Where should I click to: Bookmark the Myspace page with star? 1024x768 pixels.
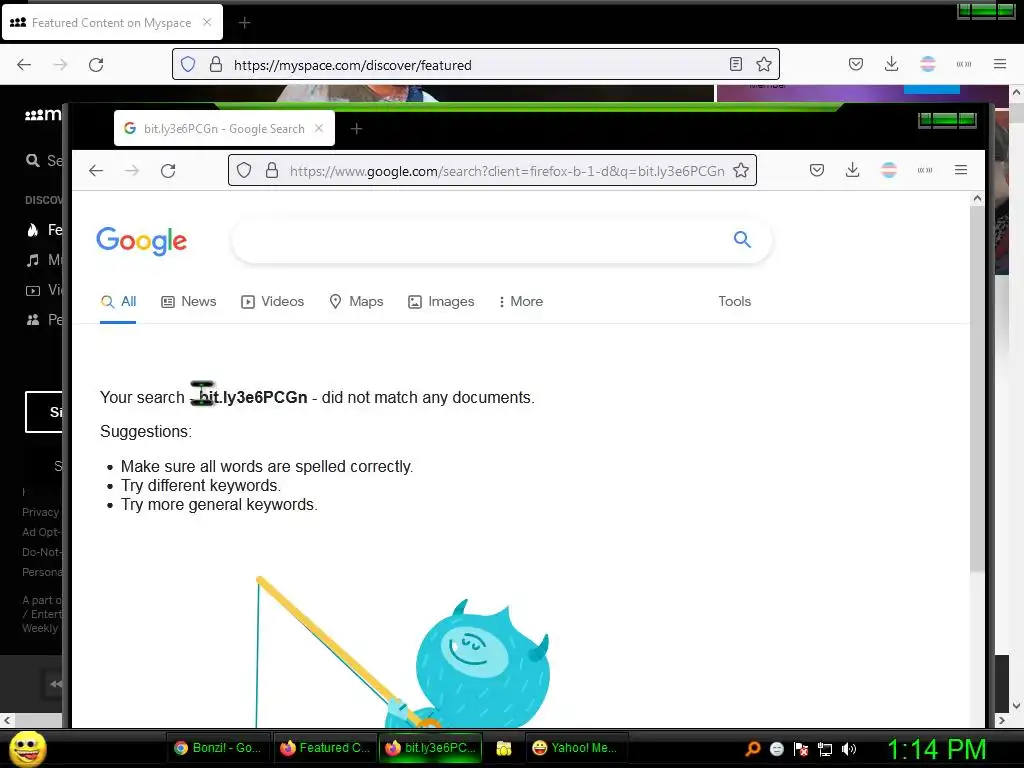point(764,64)
